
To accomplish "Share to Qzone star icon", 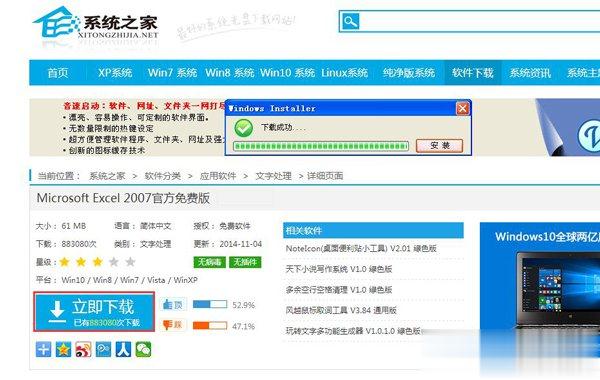I will point(63,349).
